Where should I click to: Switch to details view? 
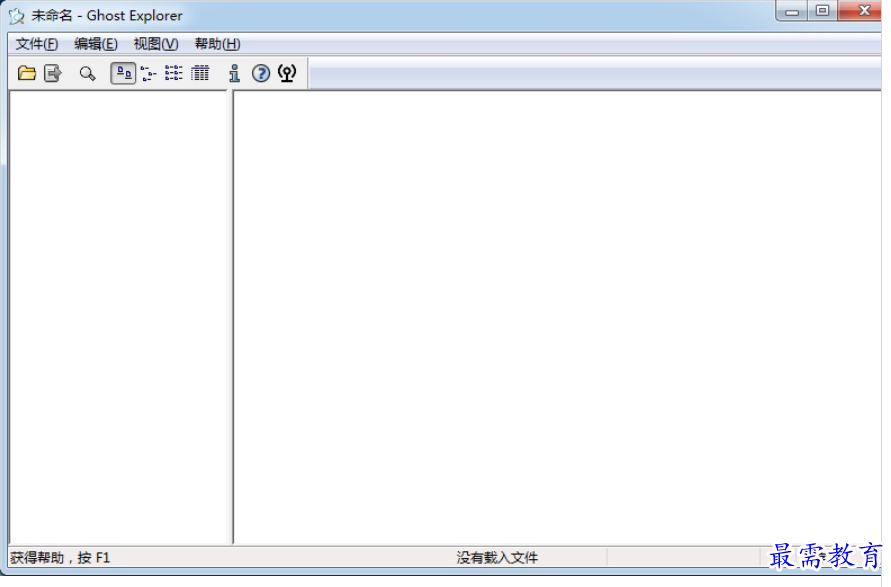tap(200, 73)
